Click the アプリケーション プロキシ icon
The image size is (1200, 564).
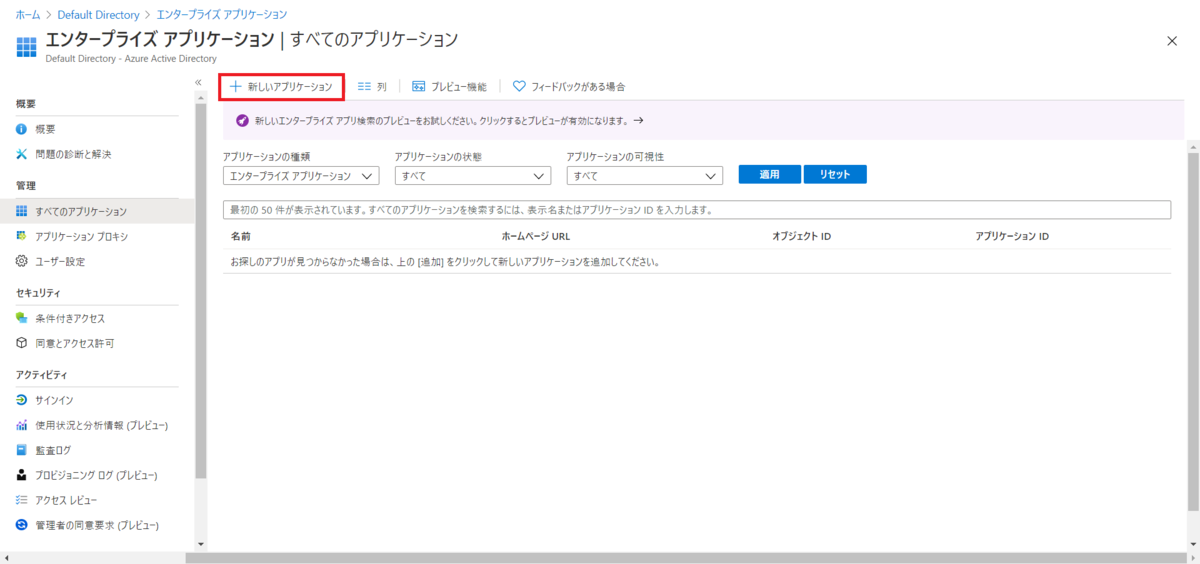(x=22, y=237)
